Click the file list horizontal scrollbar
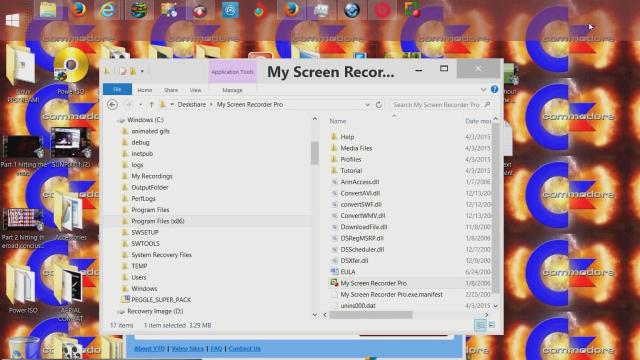The width and height of the screenshot is (640, 360). (x=371, y=315)
